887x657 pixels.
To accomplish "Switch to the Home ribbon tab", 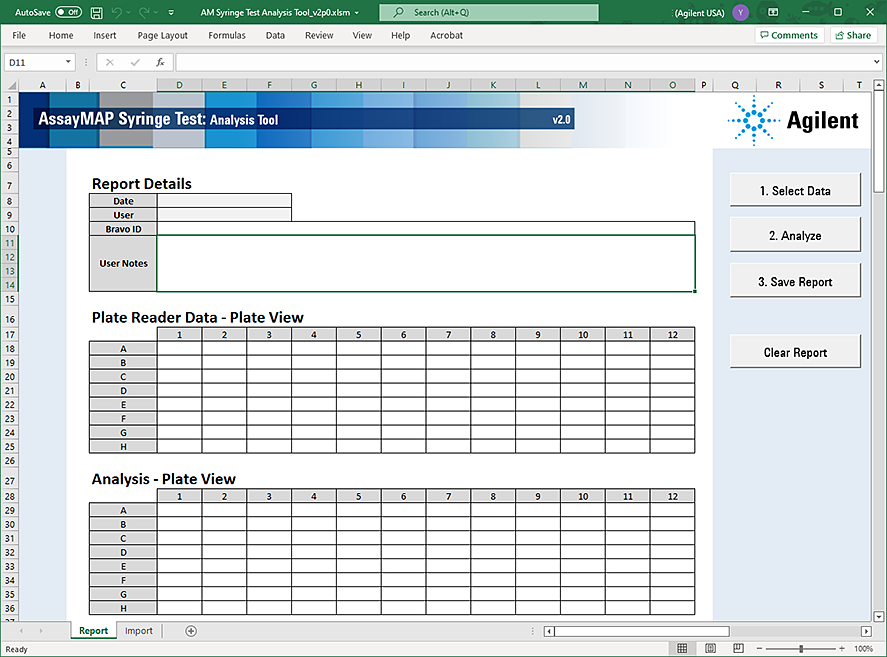I will point(61,35).
